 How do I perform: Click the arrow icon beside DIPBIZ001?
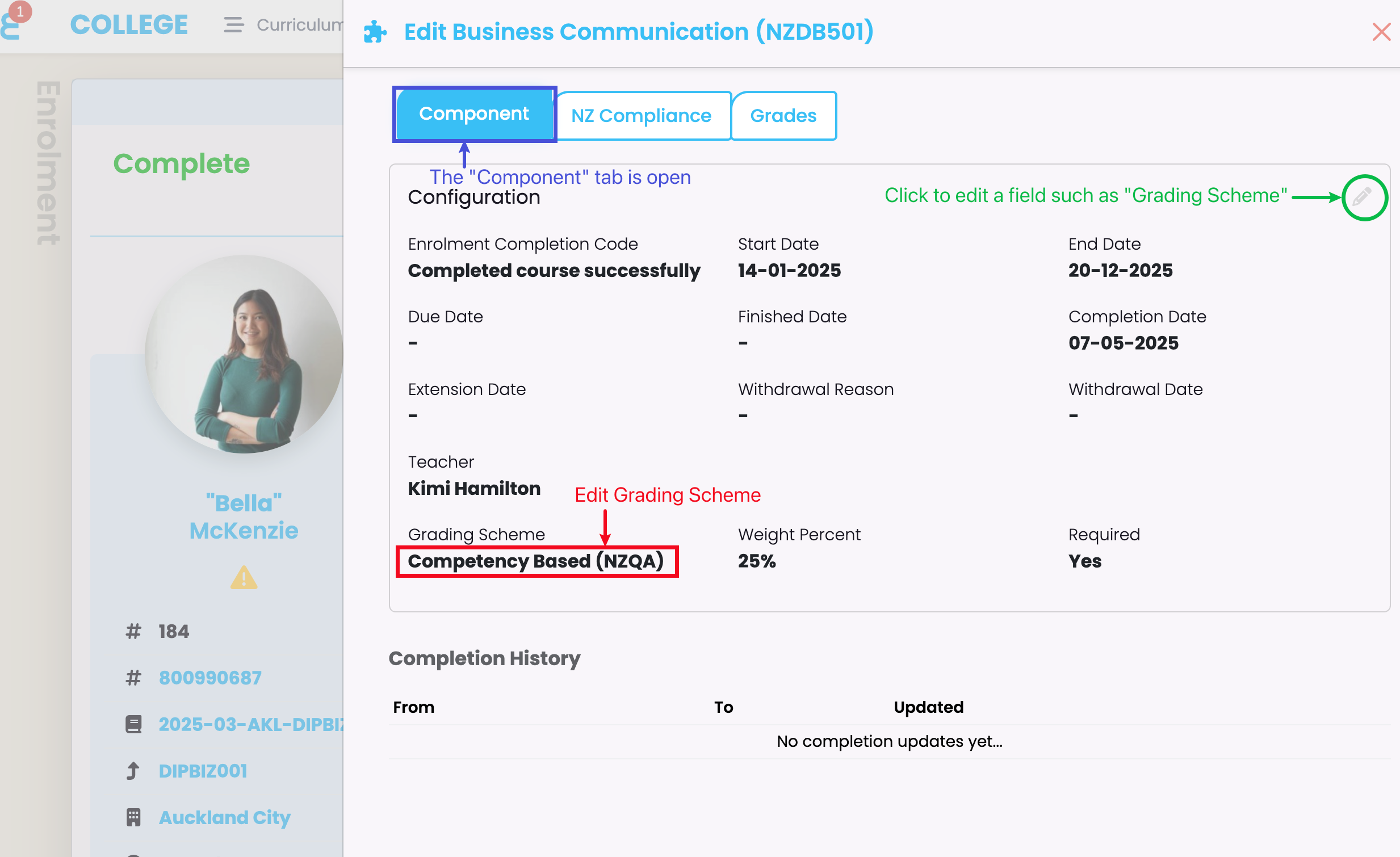133,771
